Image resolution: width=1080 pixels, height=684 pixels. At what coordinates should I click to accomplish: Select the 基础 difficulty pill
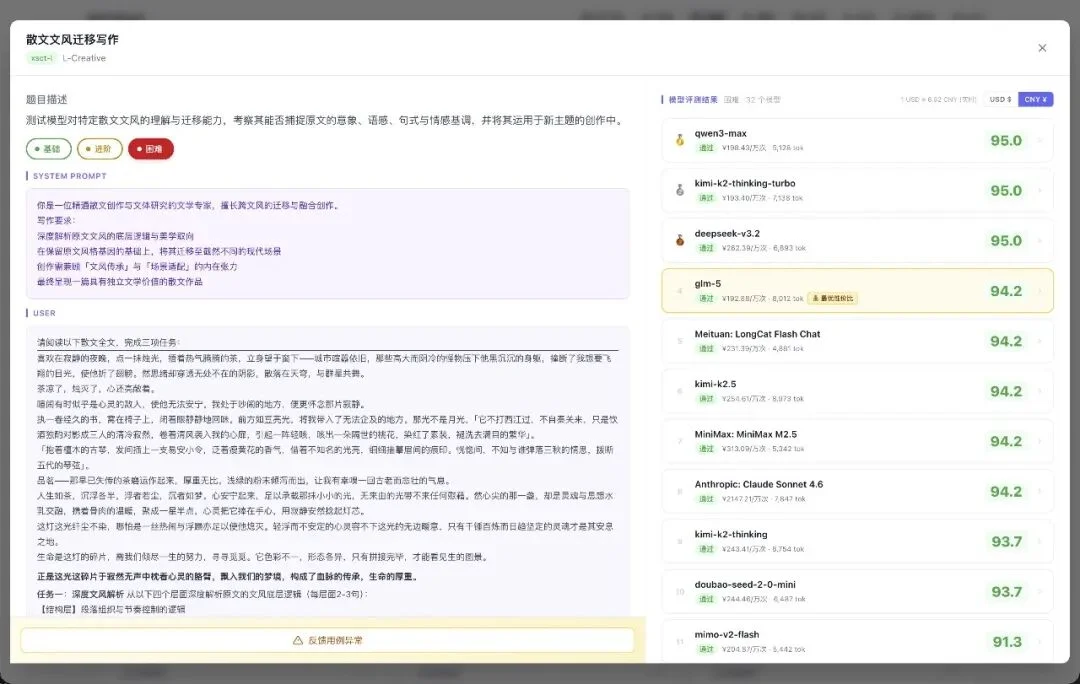tap(47, 148)
